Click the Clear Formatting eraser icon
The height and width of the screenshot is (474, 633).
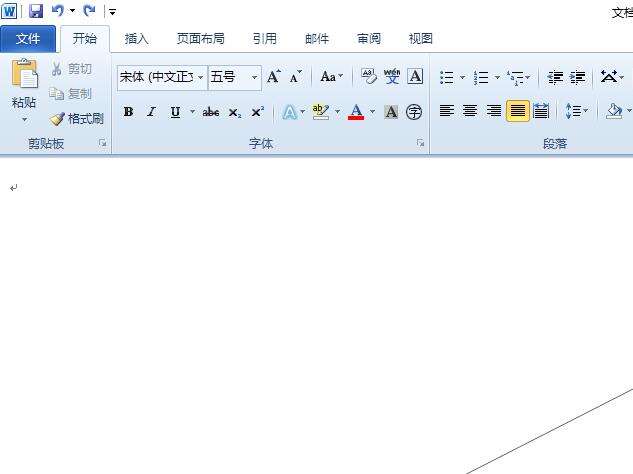point(369,77)
